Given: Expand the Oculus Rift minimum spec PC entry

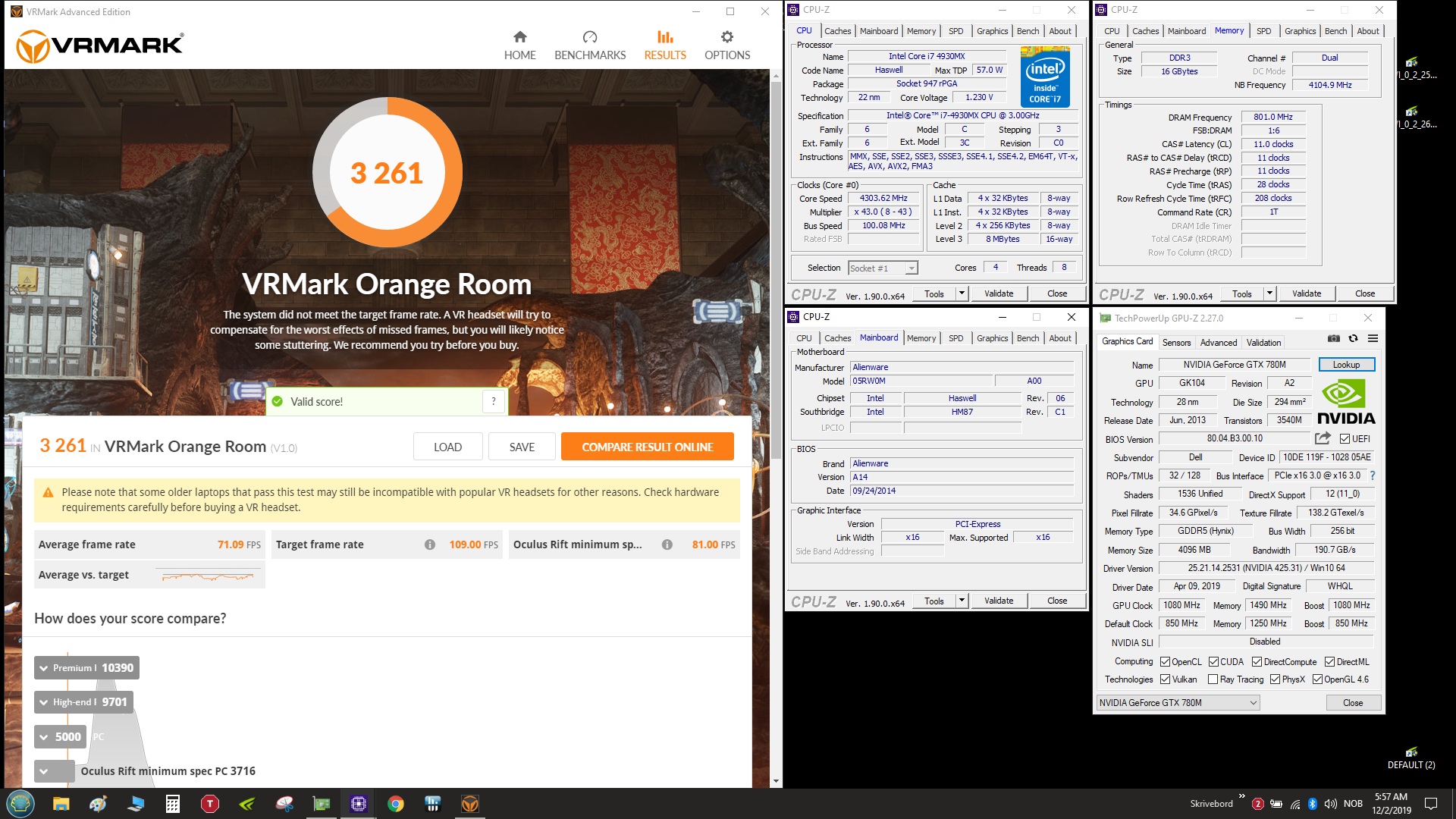Looking at the screenshot, I should (x=55, y=771).
